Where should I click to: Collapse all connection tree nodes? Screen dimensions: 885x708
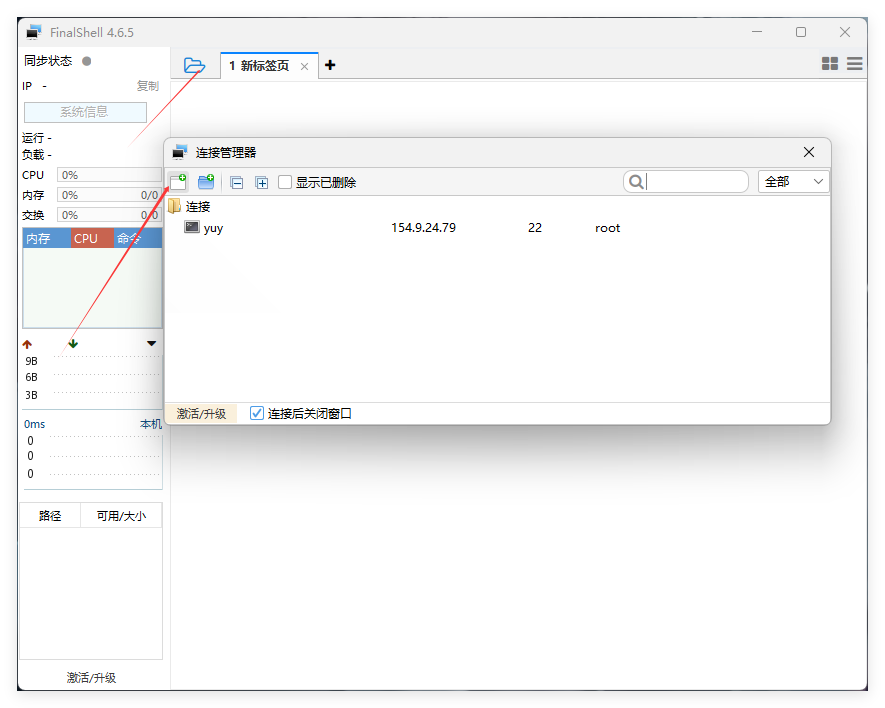pos(237,183)
